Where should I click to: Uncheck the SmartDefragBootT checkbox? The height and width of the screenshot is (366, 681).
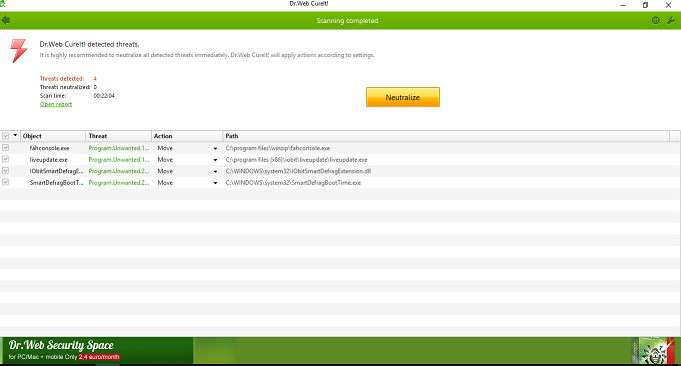[x=5, y=182]
